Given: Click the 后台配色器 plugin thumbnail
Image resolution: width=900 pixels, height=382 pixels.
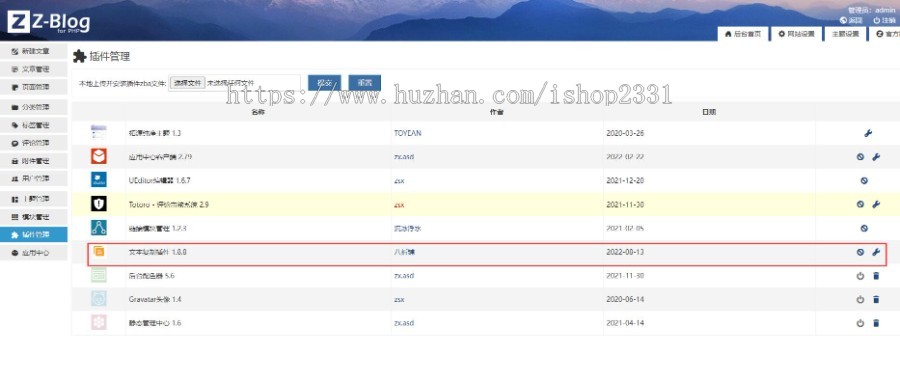Looking at the screenshot, I should click(99, 275).
